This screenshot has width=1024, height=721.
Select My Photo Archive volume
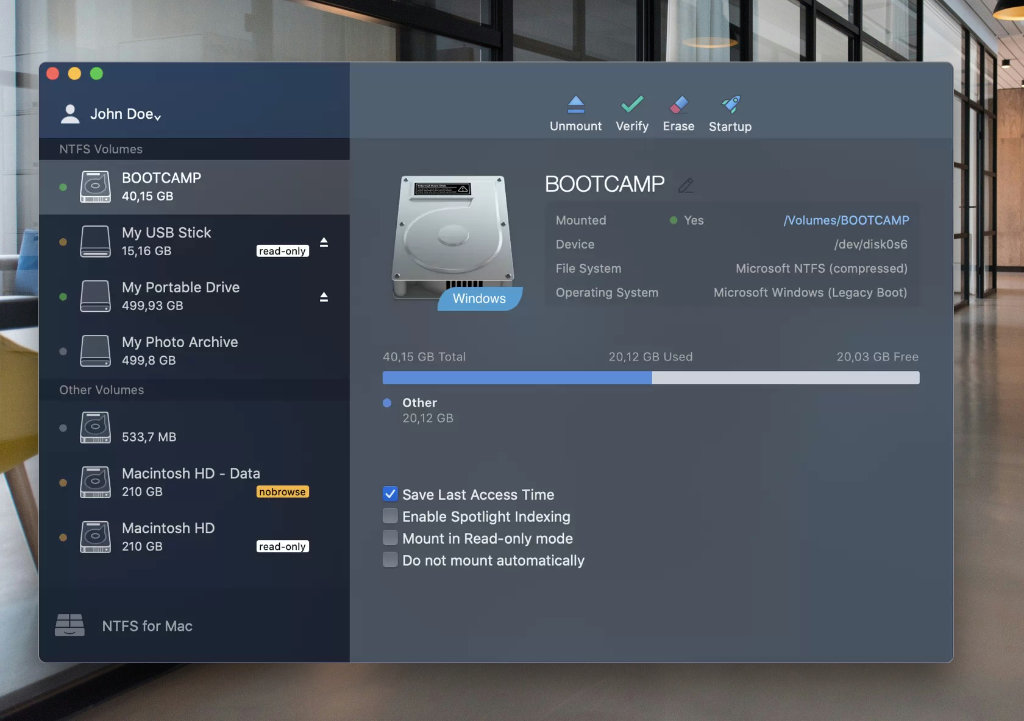point(180,351)
